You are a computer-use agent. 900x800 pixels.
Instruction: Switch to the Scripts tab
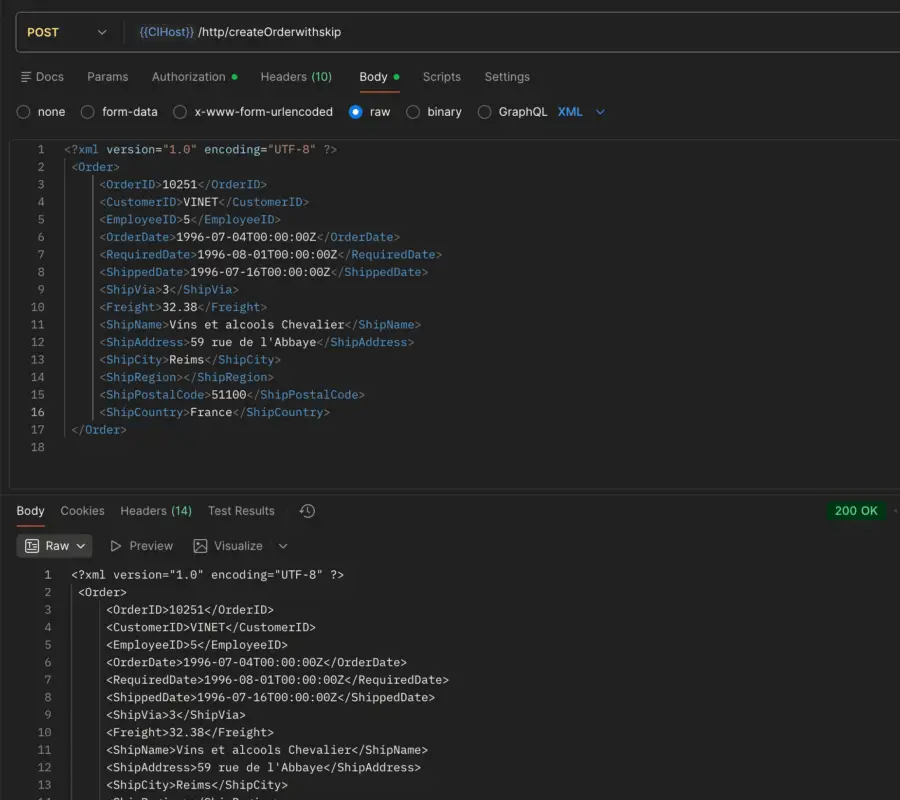click(441, 77)
